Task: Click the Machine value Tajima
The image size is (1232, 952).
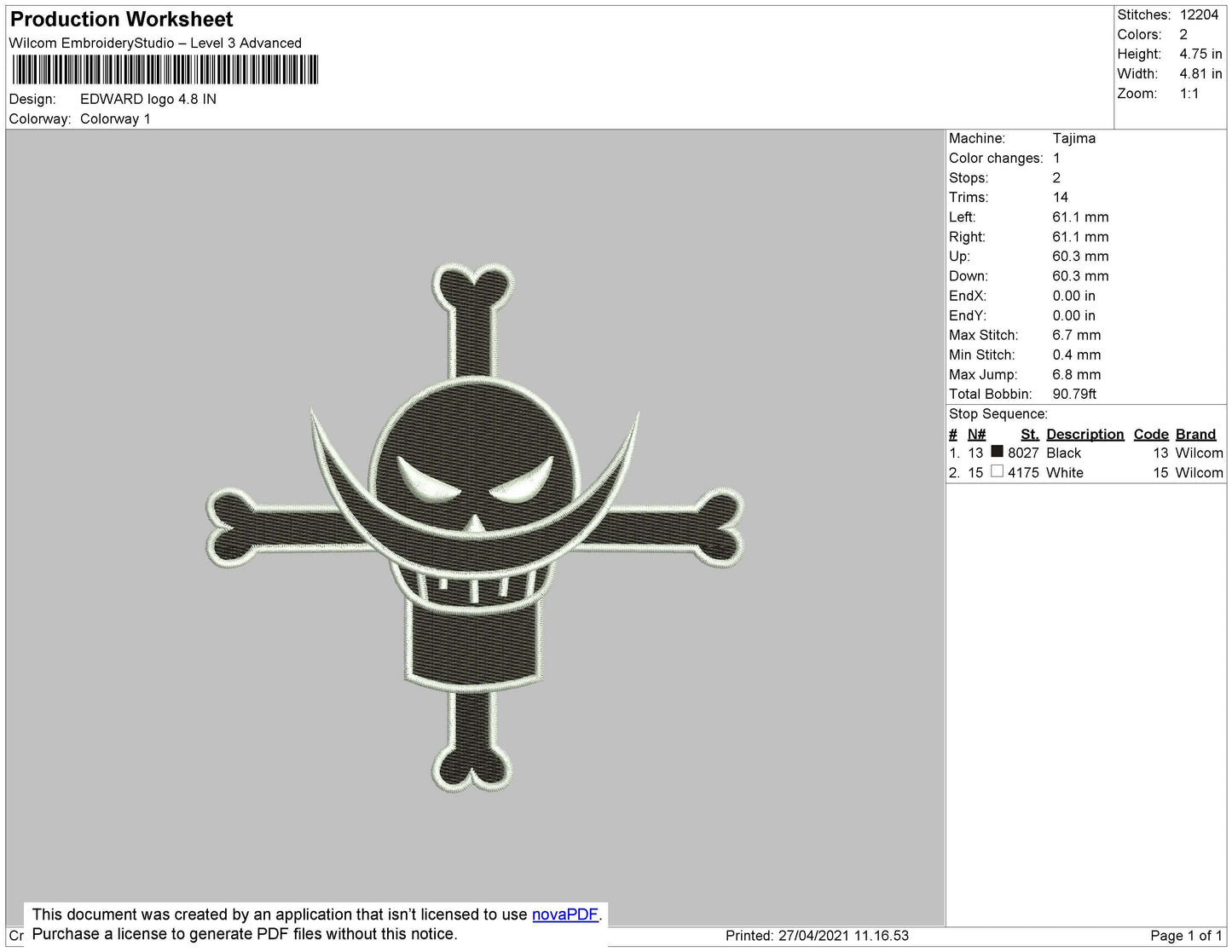Action: (1073, 138)
